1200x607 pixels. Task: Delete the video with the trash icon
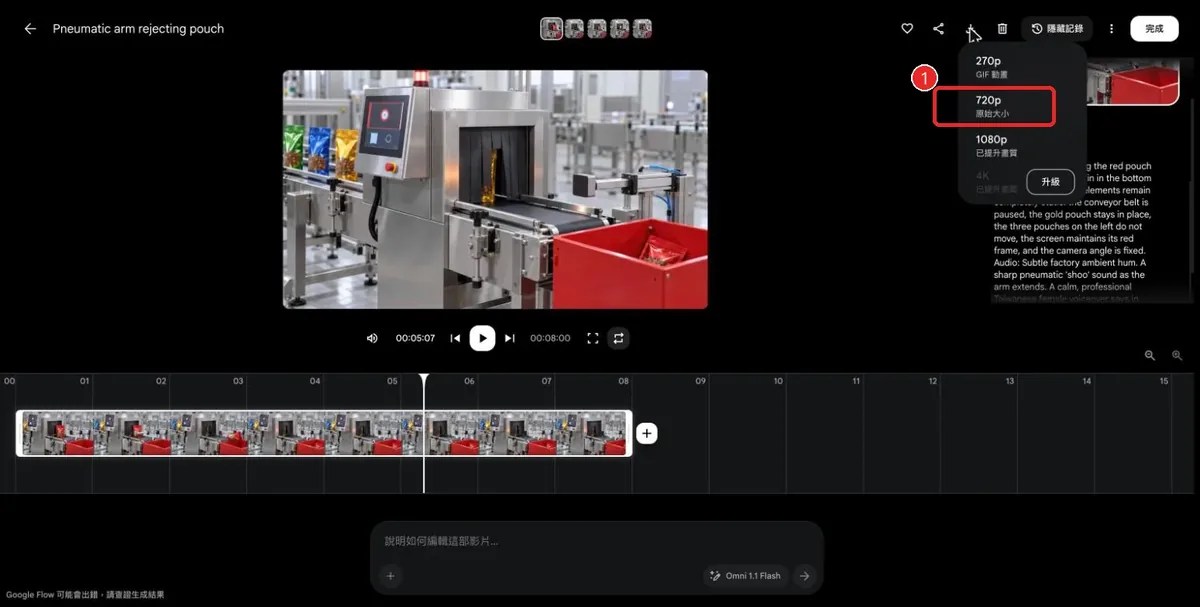(x=1002, y=29)
